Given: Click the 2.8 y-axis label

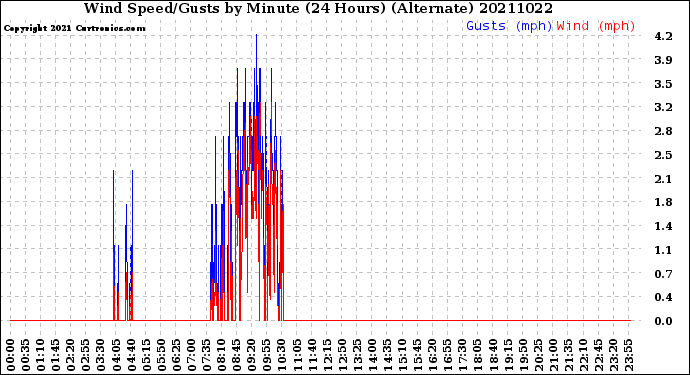Looking at the screenshot, I should pyautogui.click(x=663, y=131).
